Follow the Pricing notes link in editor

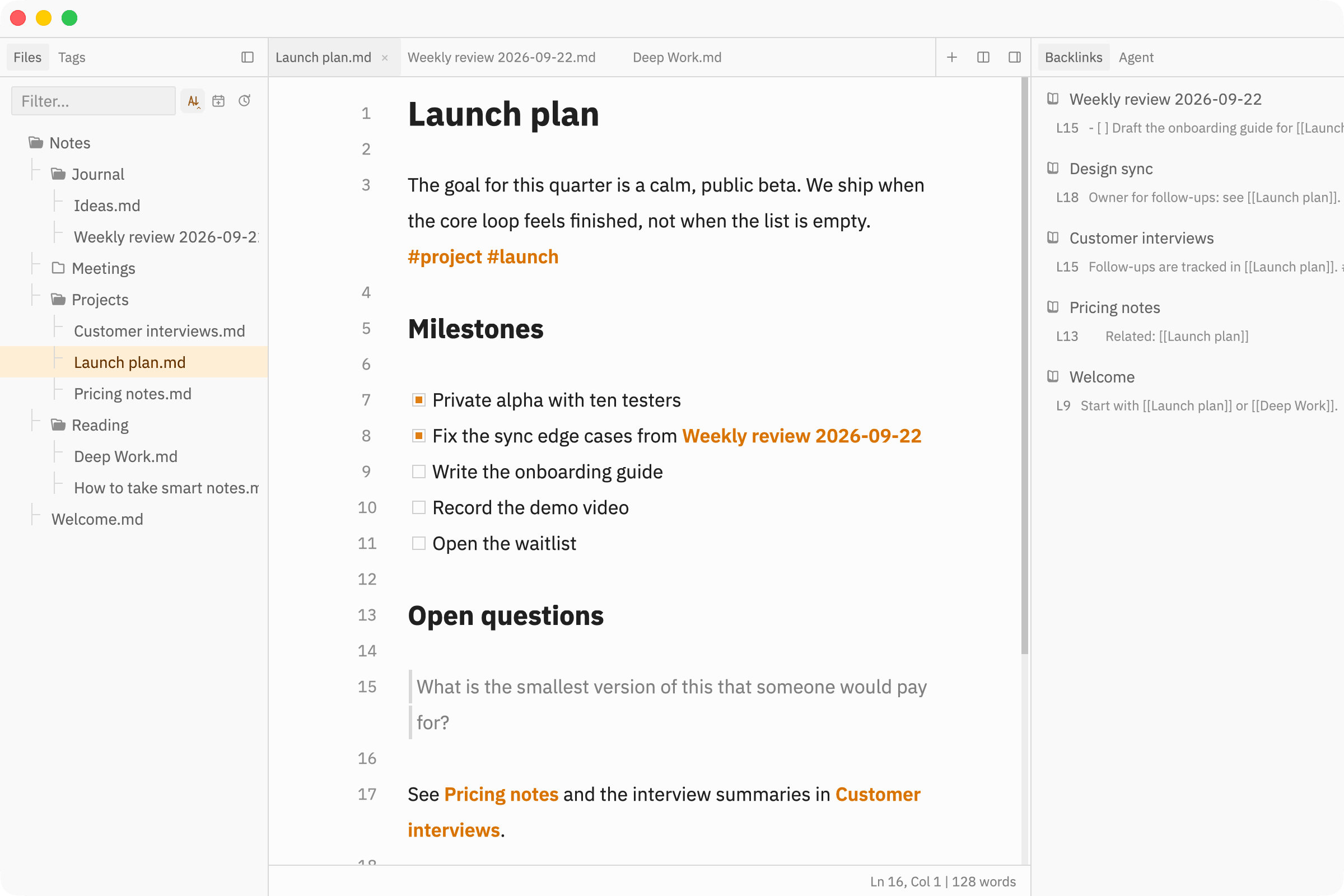pyautogui.click(x=501, y=794)
